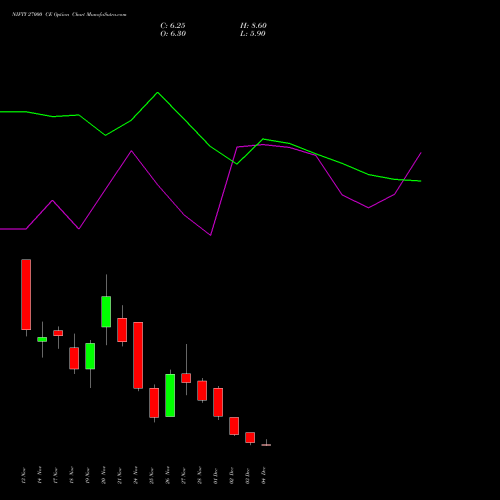Click the 27 Nov date axis label
Screen dimensions: 500x500
[x=184, y=475]
